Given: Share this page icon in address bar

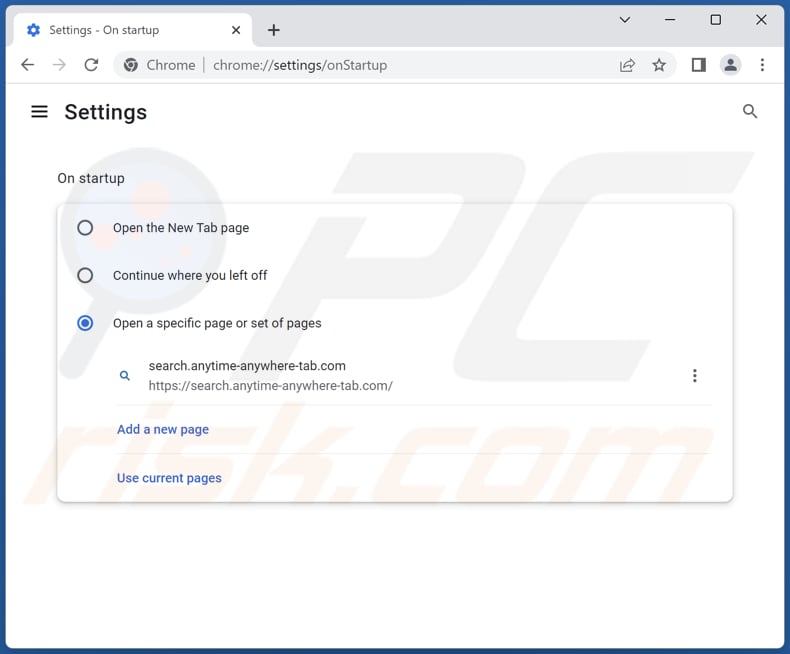Looking at the screenshot, I should click(627, 65).
